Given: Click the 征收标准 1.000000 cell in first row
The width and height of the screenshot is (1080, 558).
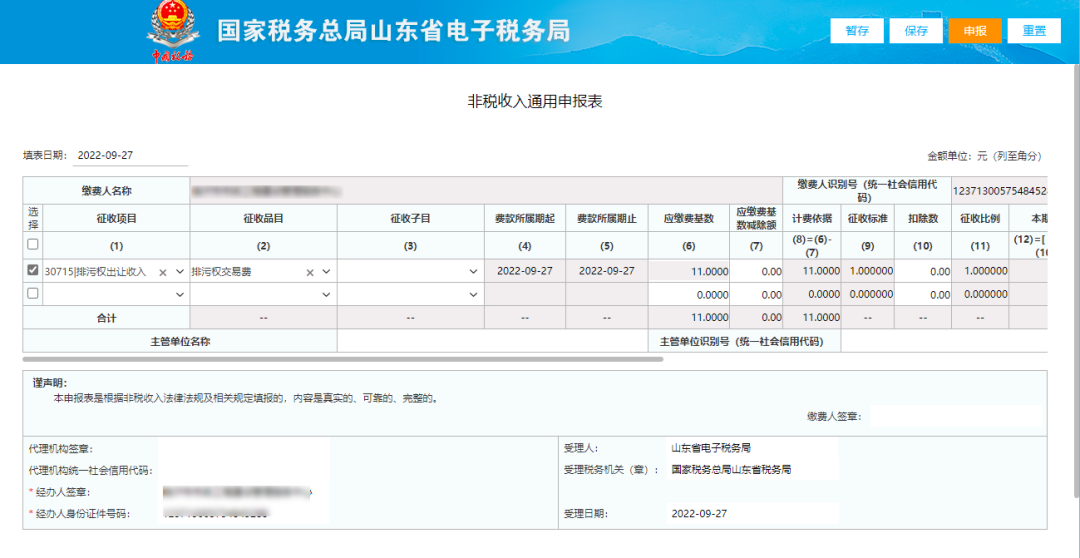Looking at the screenshot, I should [x=868, y=271].
